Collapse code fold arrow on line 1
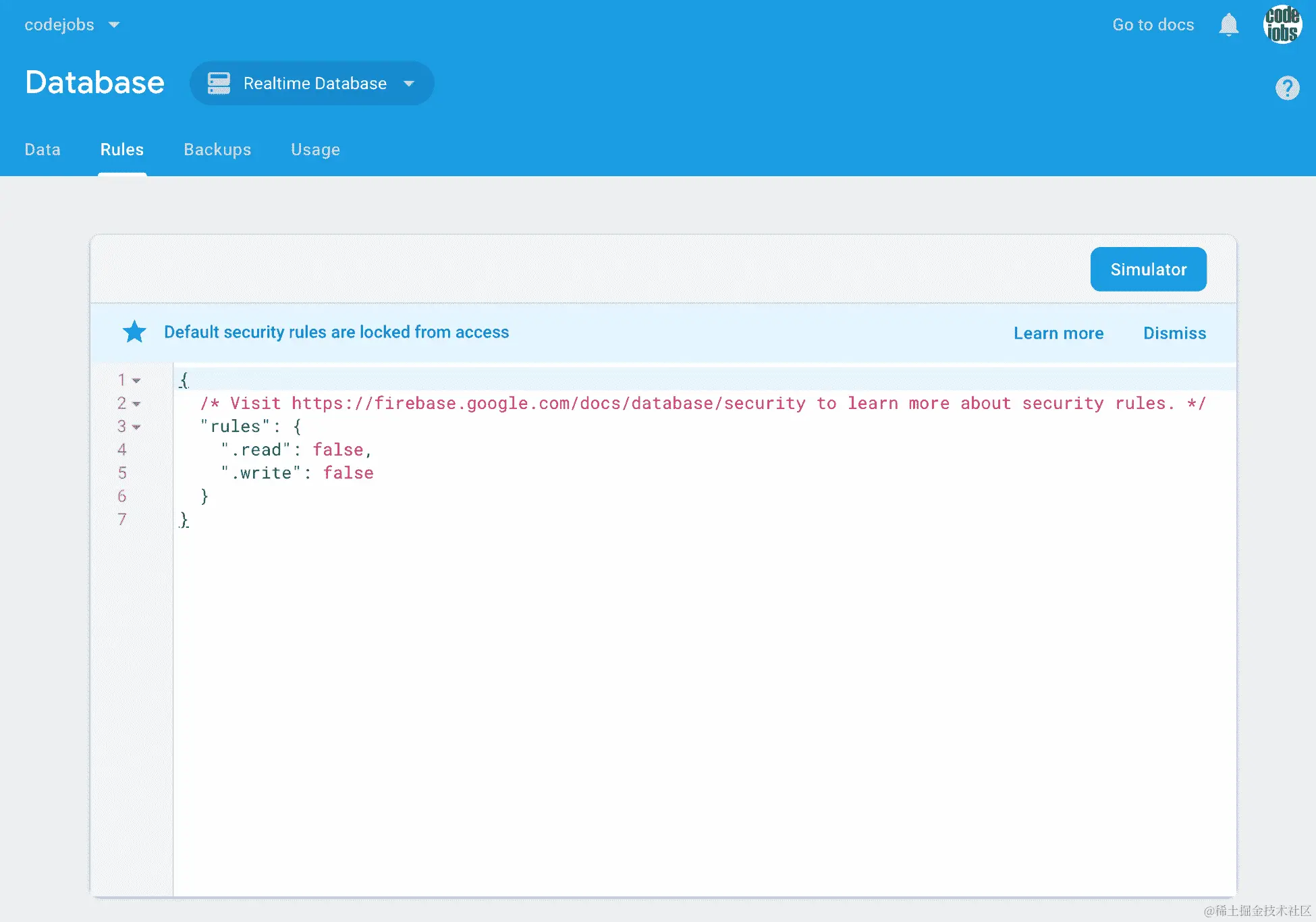 coord(136,381)
